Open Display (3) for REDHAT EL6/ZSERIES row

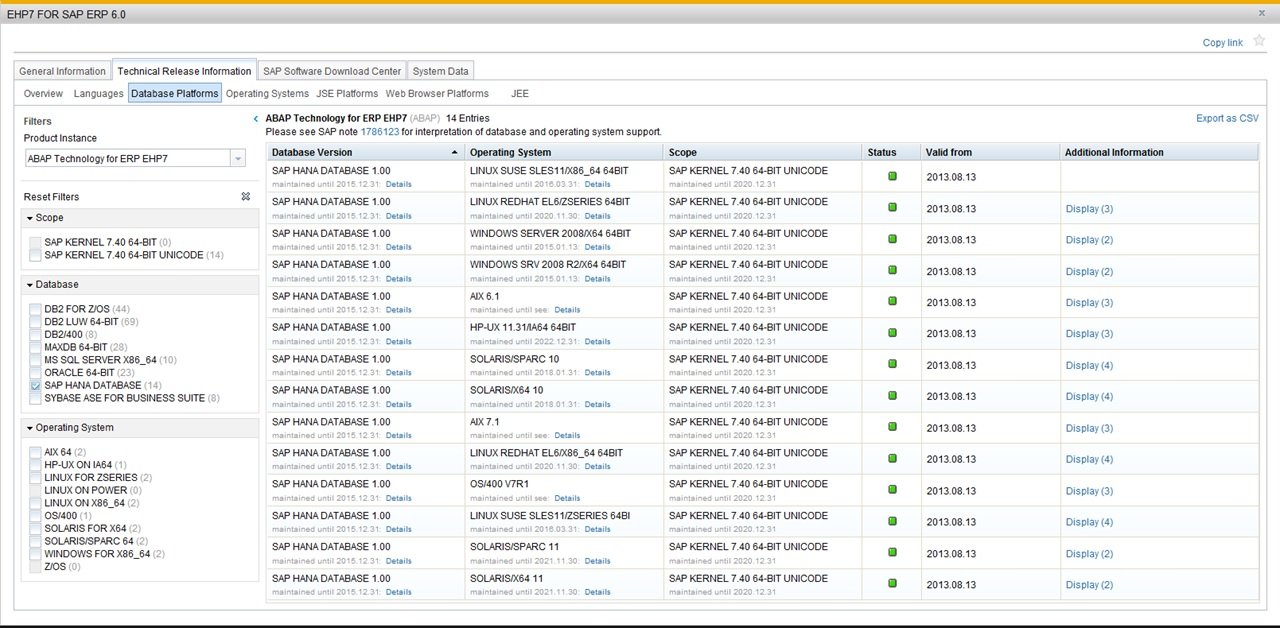(1089, 209)
